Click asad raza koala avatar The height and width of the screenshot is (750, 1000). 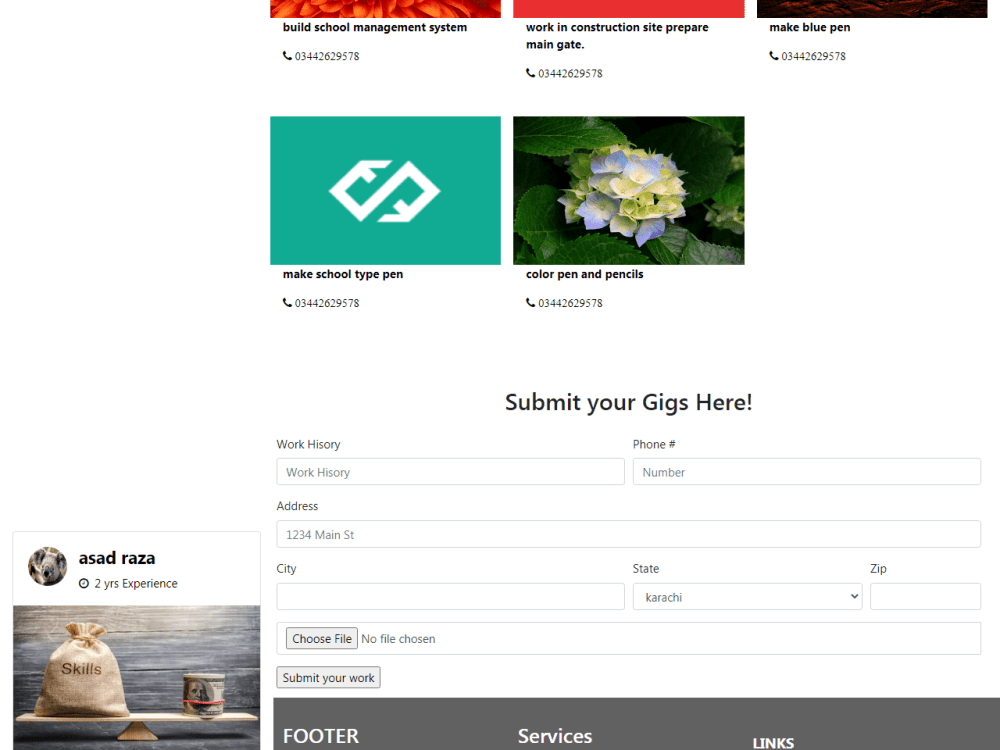tap(47, 566)
